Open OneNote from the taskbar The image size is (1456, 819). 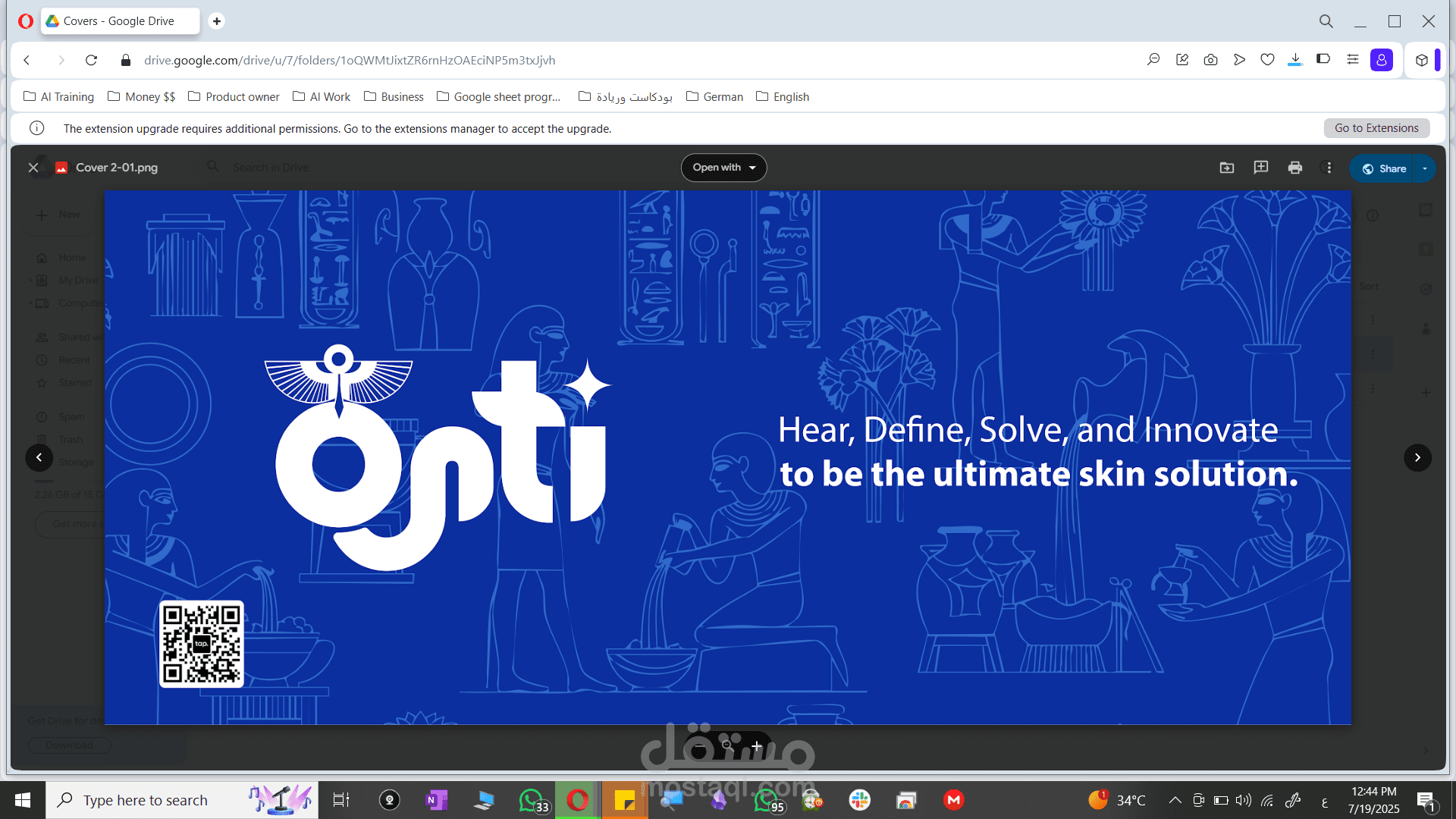437,800
